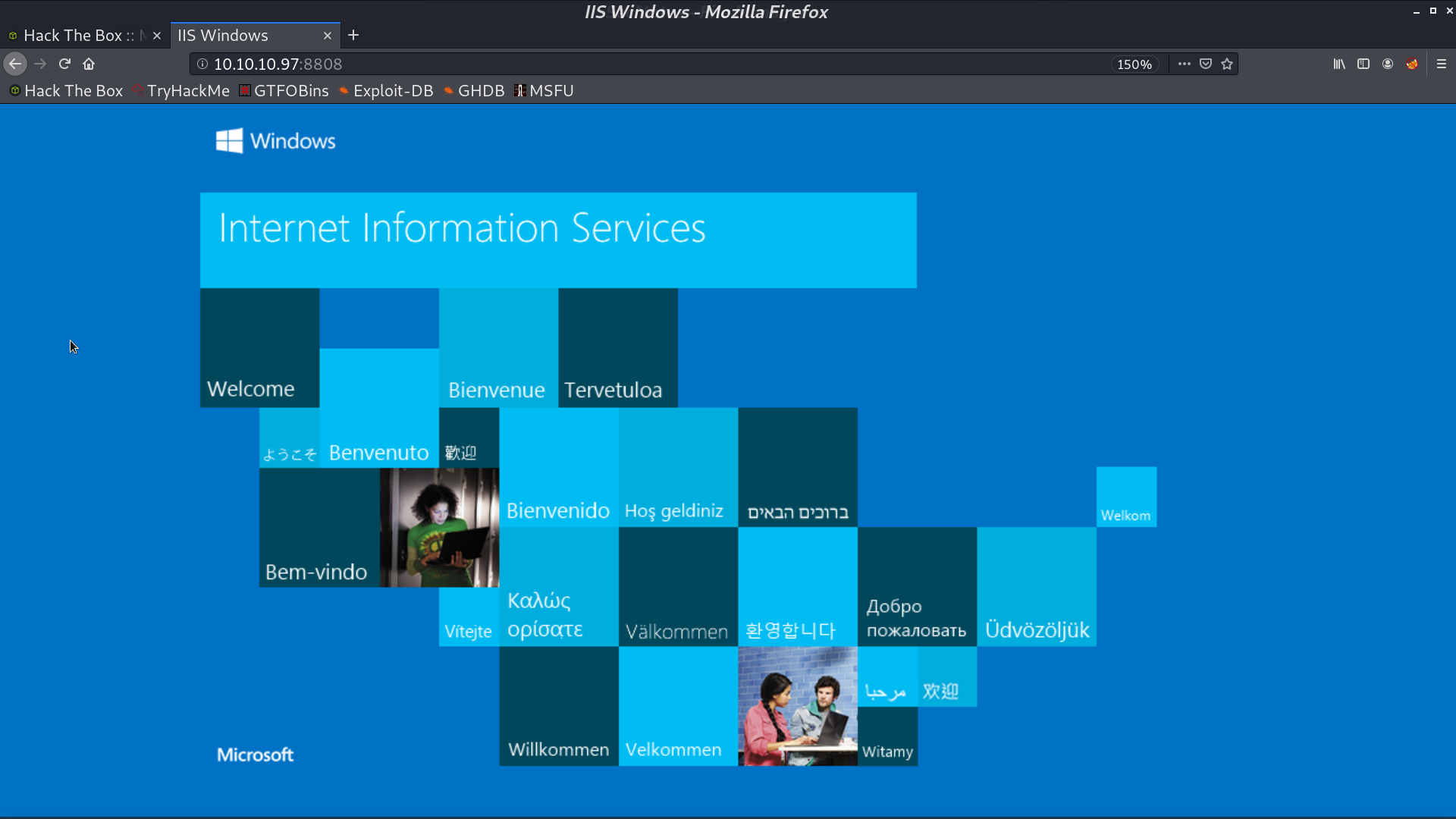1456x819 pixels.
Task: Open the GTFOBins bookmark
Action: tap(284, 91)
